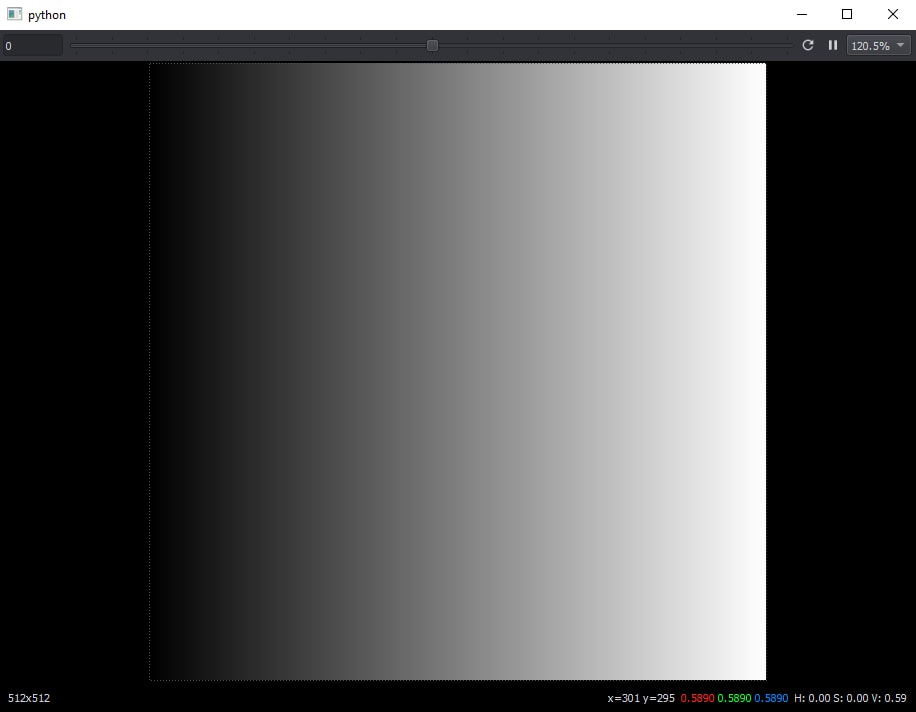The width and height of the screenshot is (916, 712).
Task: Toggle the refresh control on the toolbar
Action: coord(808,45)
